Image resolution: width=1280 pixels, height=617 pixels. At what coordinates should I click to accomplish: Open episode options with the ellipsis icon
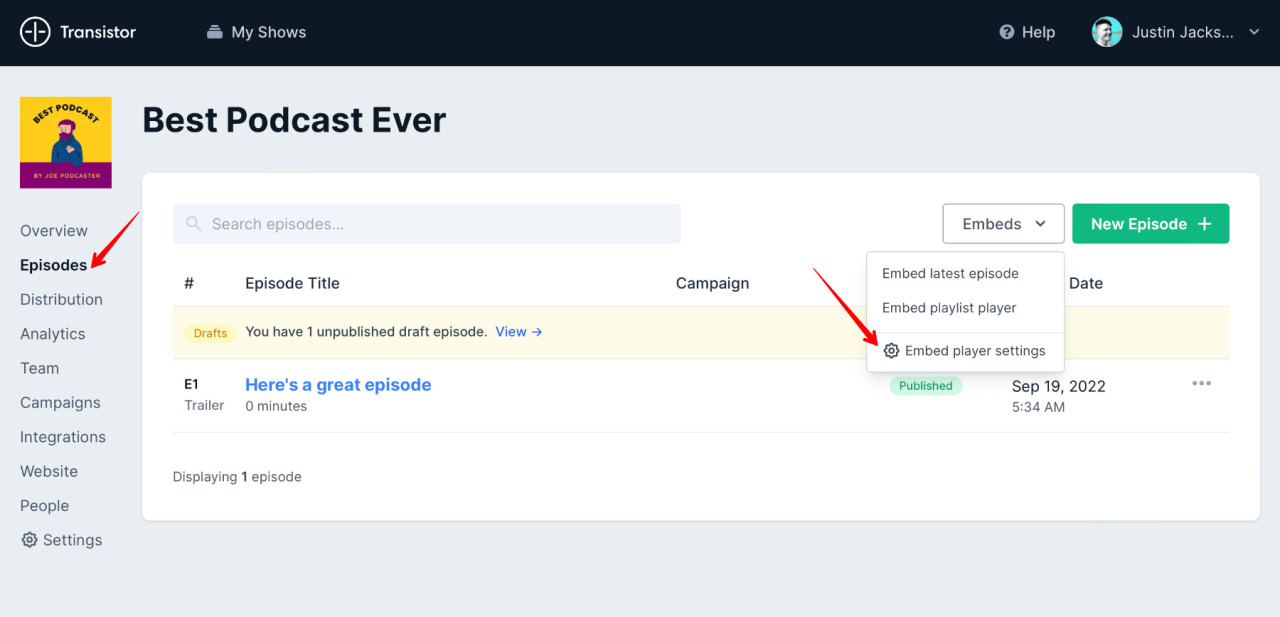(x=1201, y=383)
